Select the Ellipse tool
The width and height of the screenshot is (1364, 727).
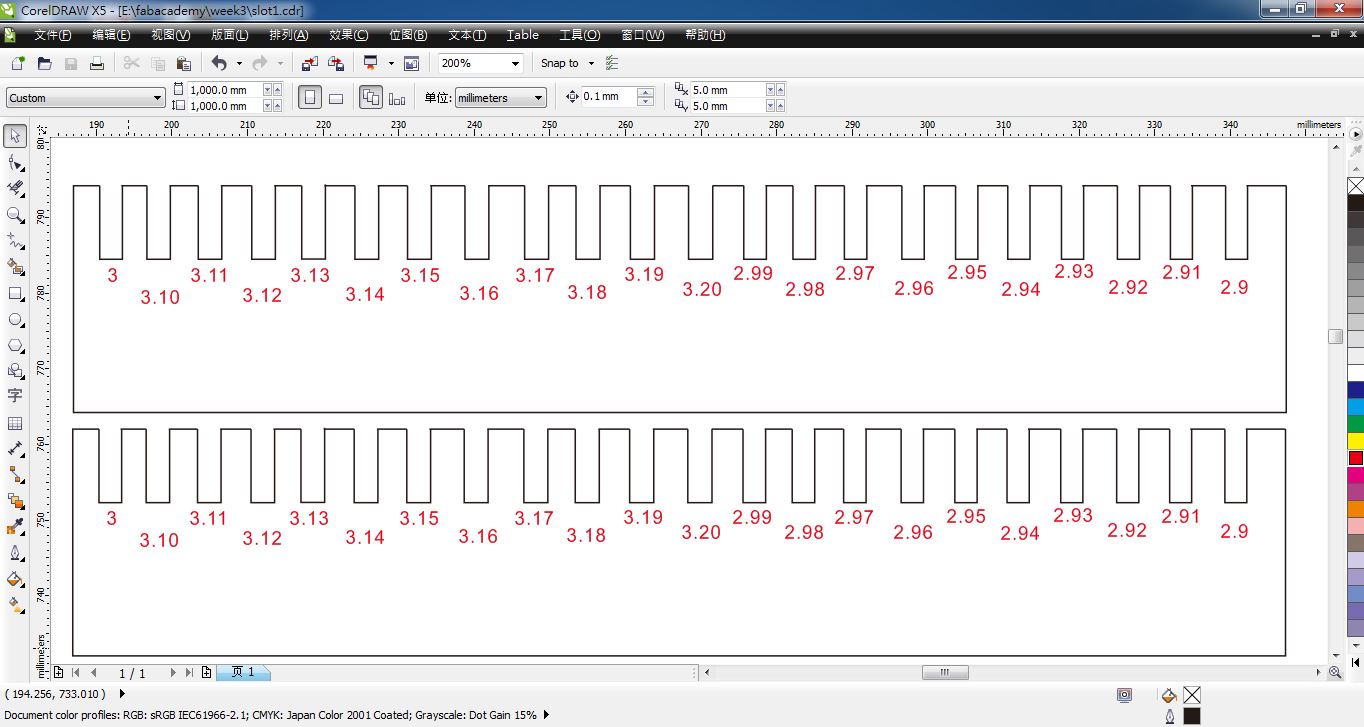coord(15,320)
